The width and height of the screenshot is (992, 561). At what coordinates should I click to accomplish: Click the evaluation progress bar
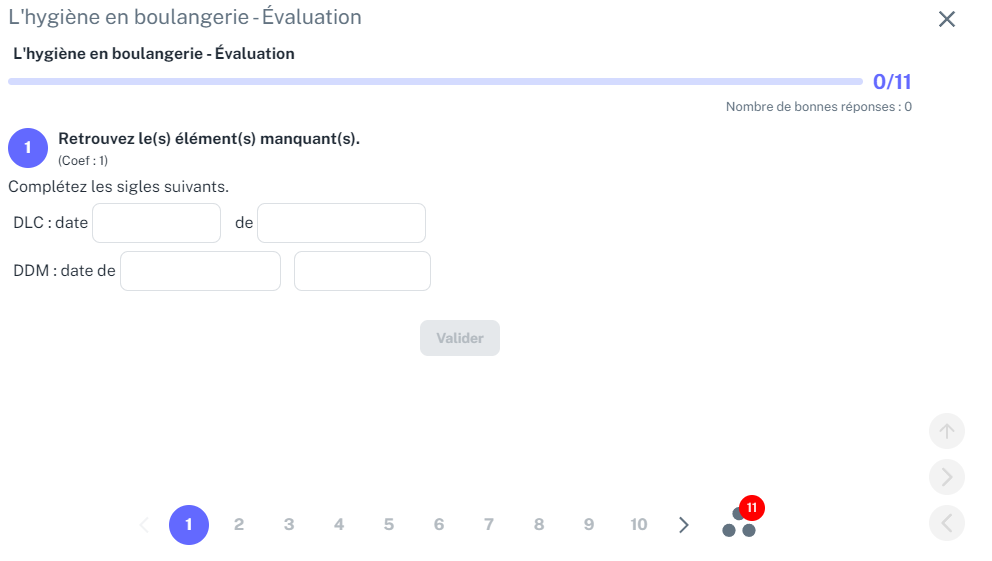point(435,82)
